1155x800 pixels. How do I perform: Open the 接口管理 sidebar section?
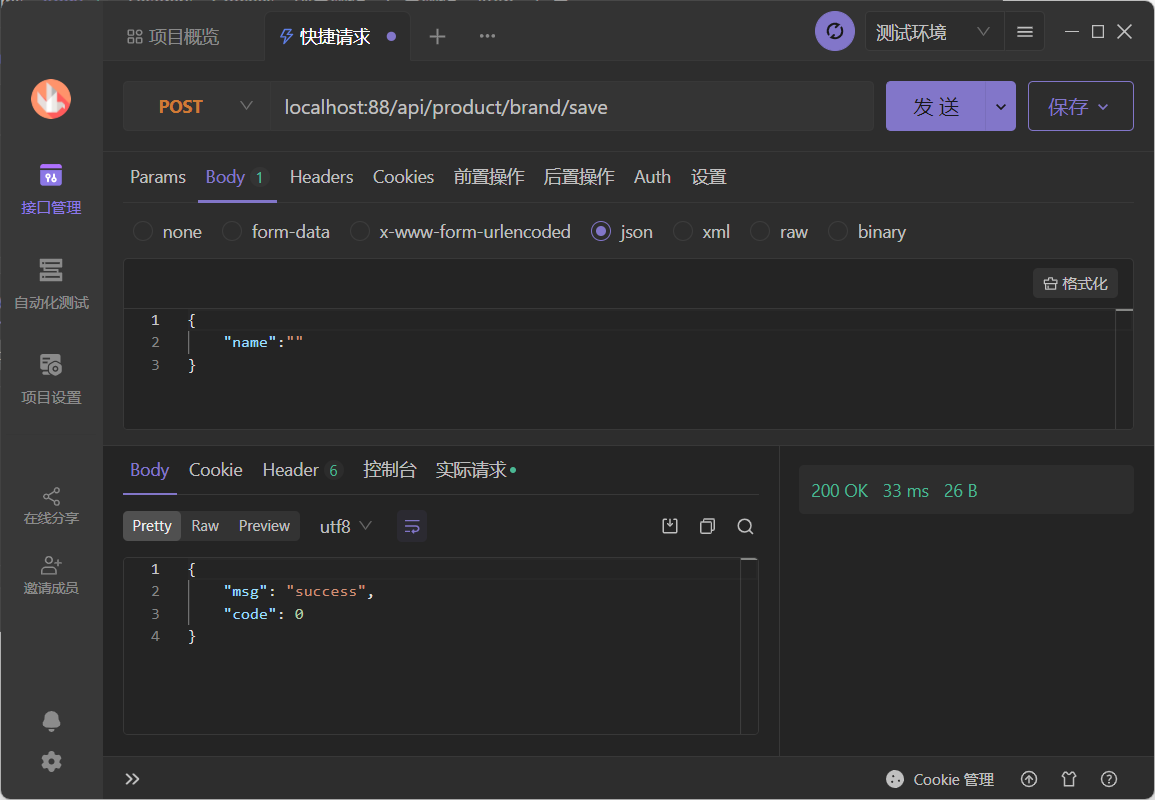(51, 189)
